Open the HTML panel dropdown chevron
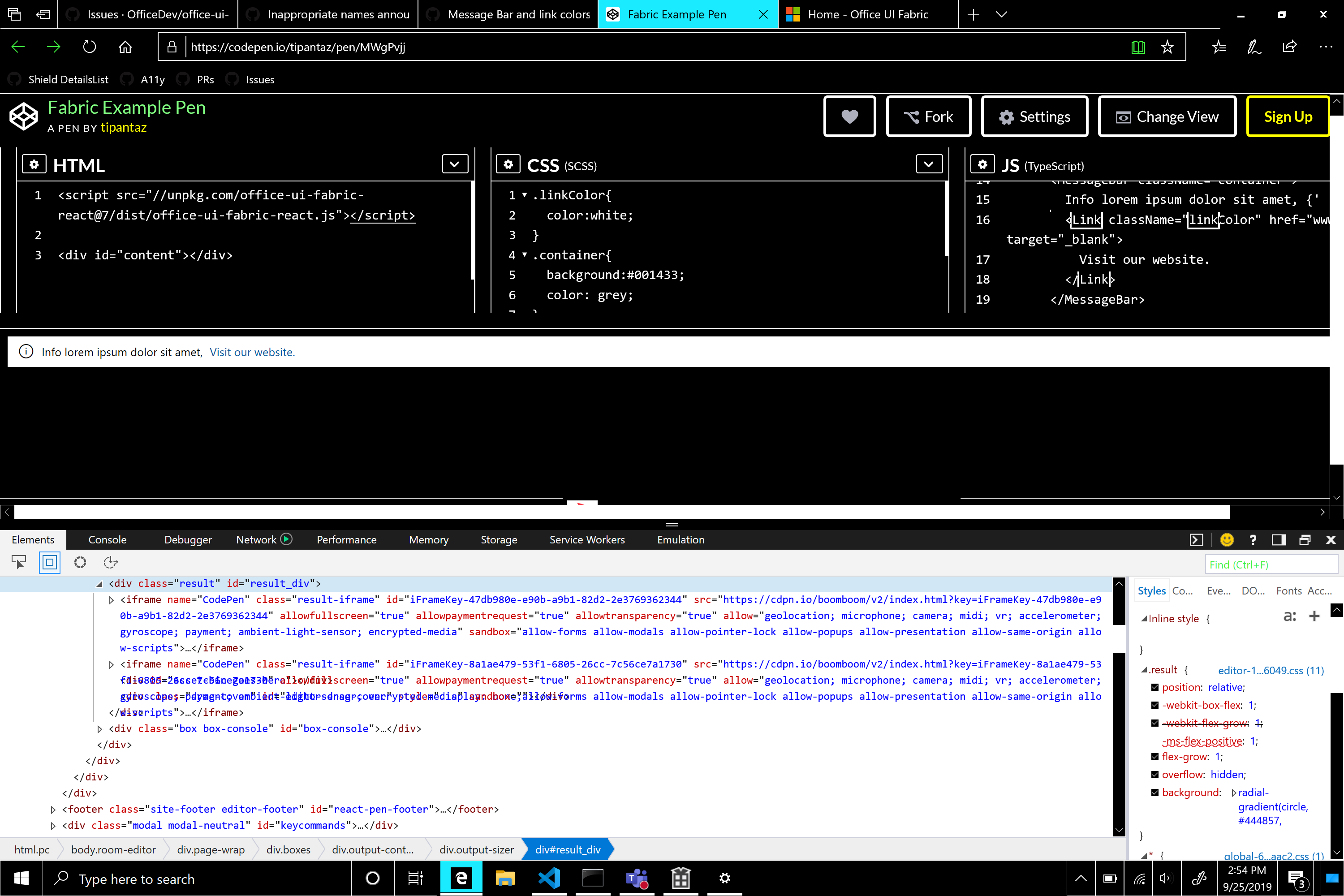The image size is (1344, 896). [x=454, y=164]
